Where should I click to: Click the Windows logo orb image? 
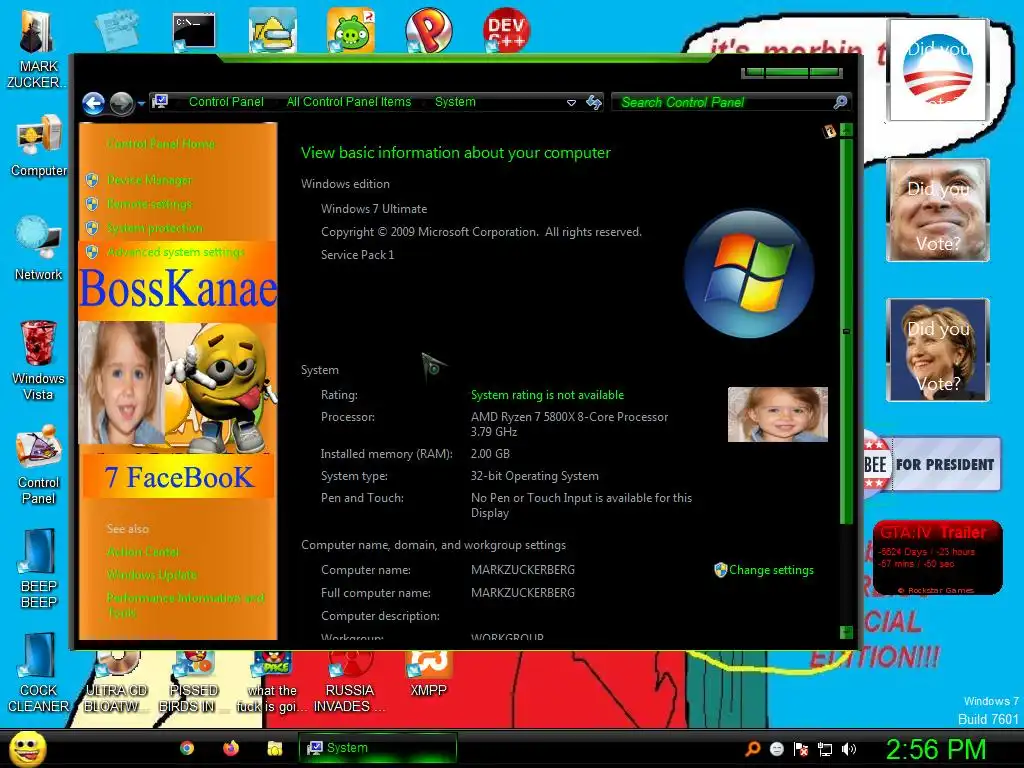[x=749, y=273]
